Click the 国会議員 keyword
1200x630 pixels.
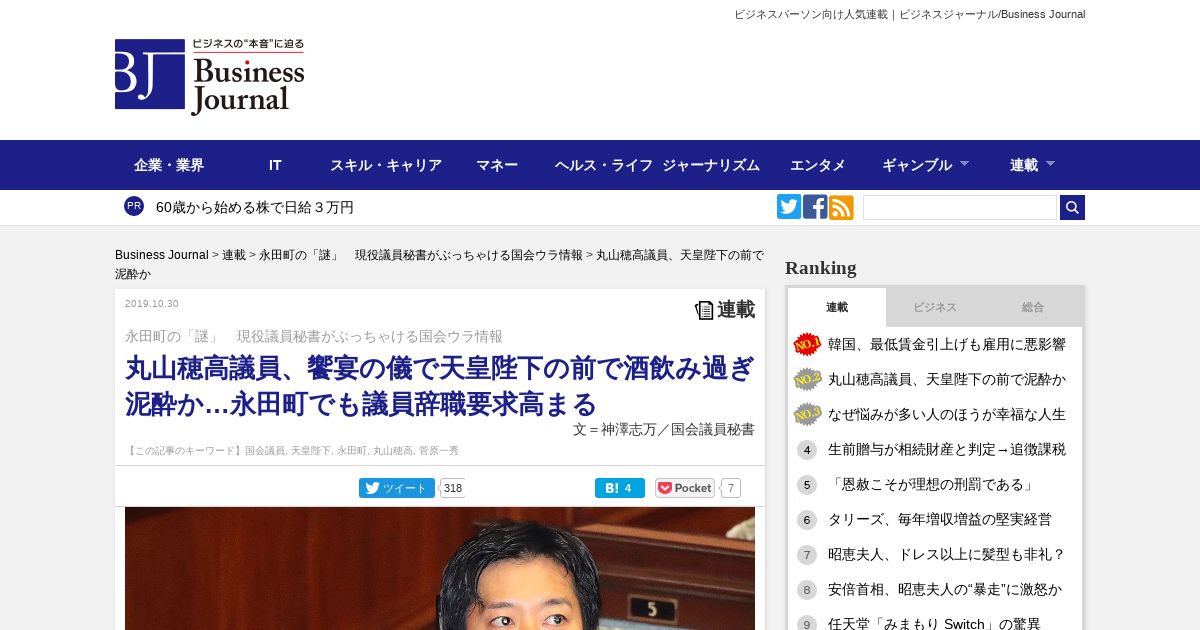click(265, 451)
